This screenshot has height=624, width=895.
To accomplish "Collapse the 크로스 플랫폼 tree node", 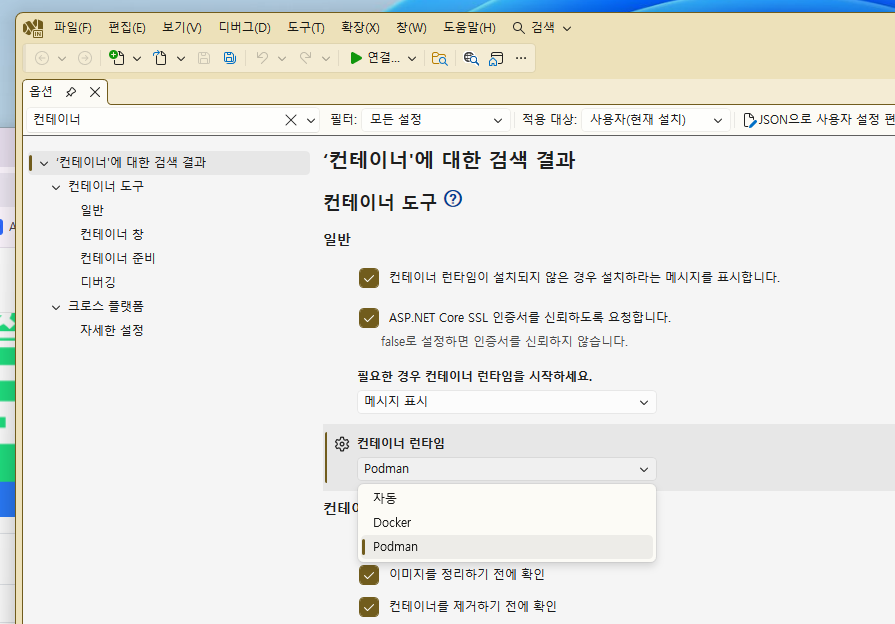I will pyautogui.click(x=56, y=307).
